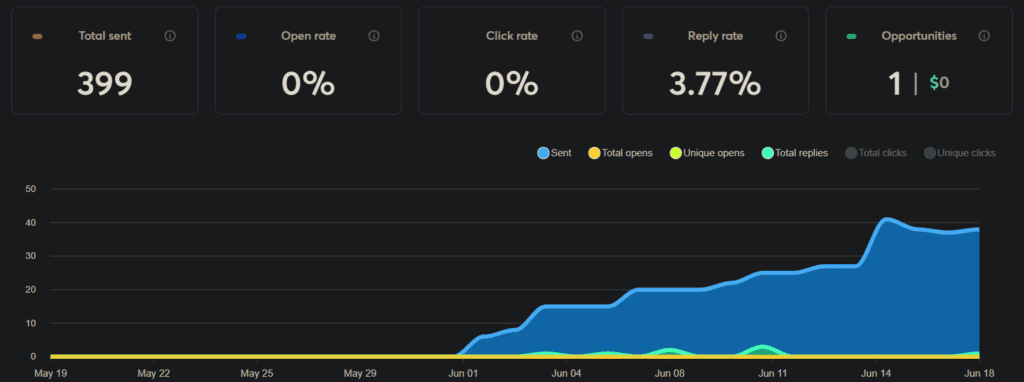Image resolution: width=1024 pixels, height=382 pixels.
Task: Click the Click rate card title
Action: tap(512, 36)
